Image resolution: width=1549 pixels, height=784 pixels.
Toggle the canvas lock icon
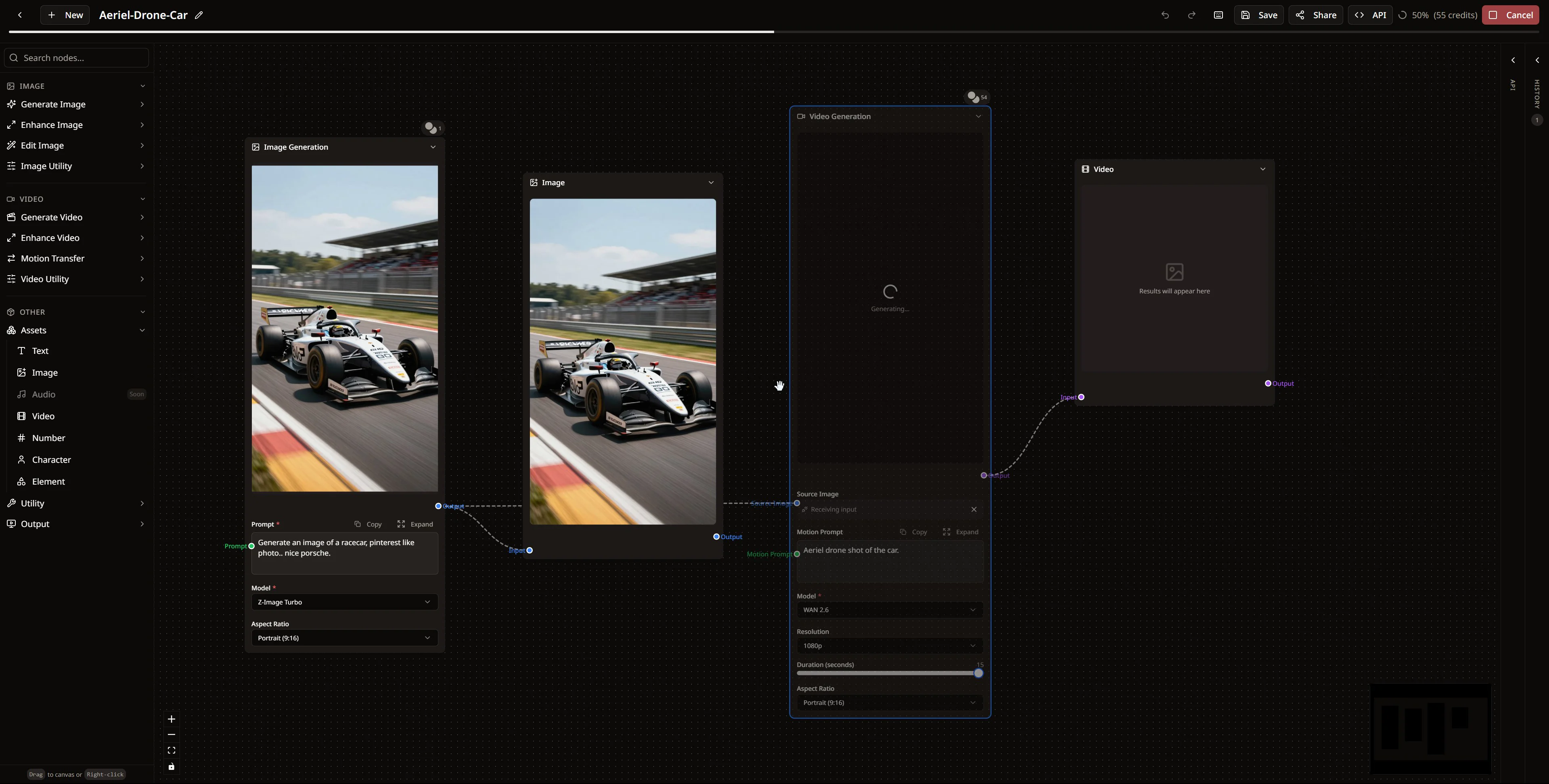pyautogui.click(x=171, y=767)
